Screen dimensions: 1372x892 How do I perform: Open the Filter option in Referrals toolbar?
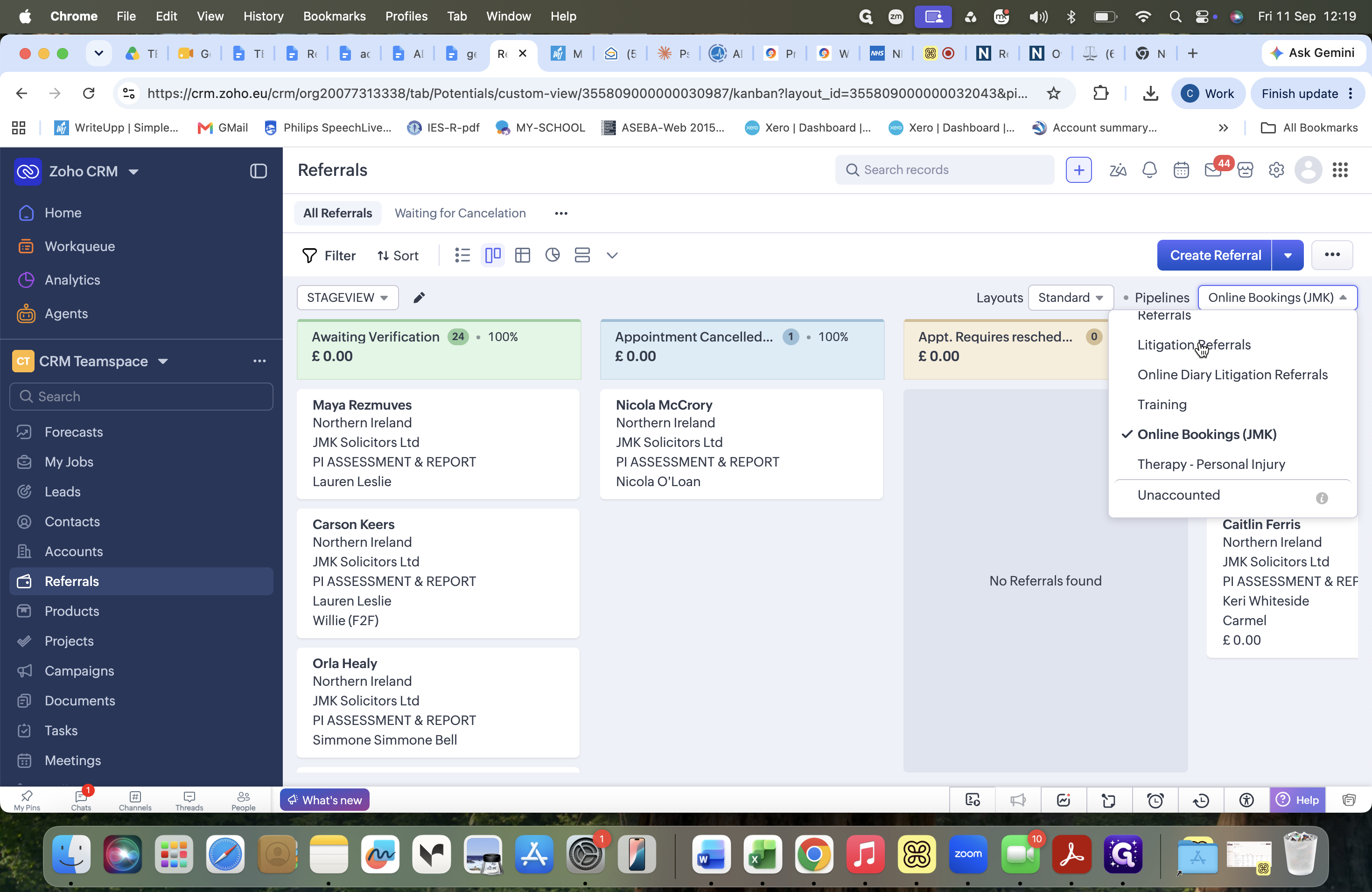329,255
